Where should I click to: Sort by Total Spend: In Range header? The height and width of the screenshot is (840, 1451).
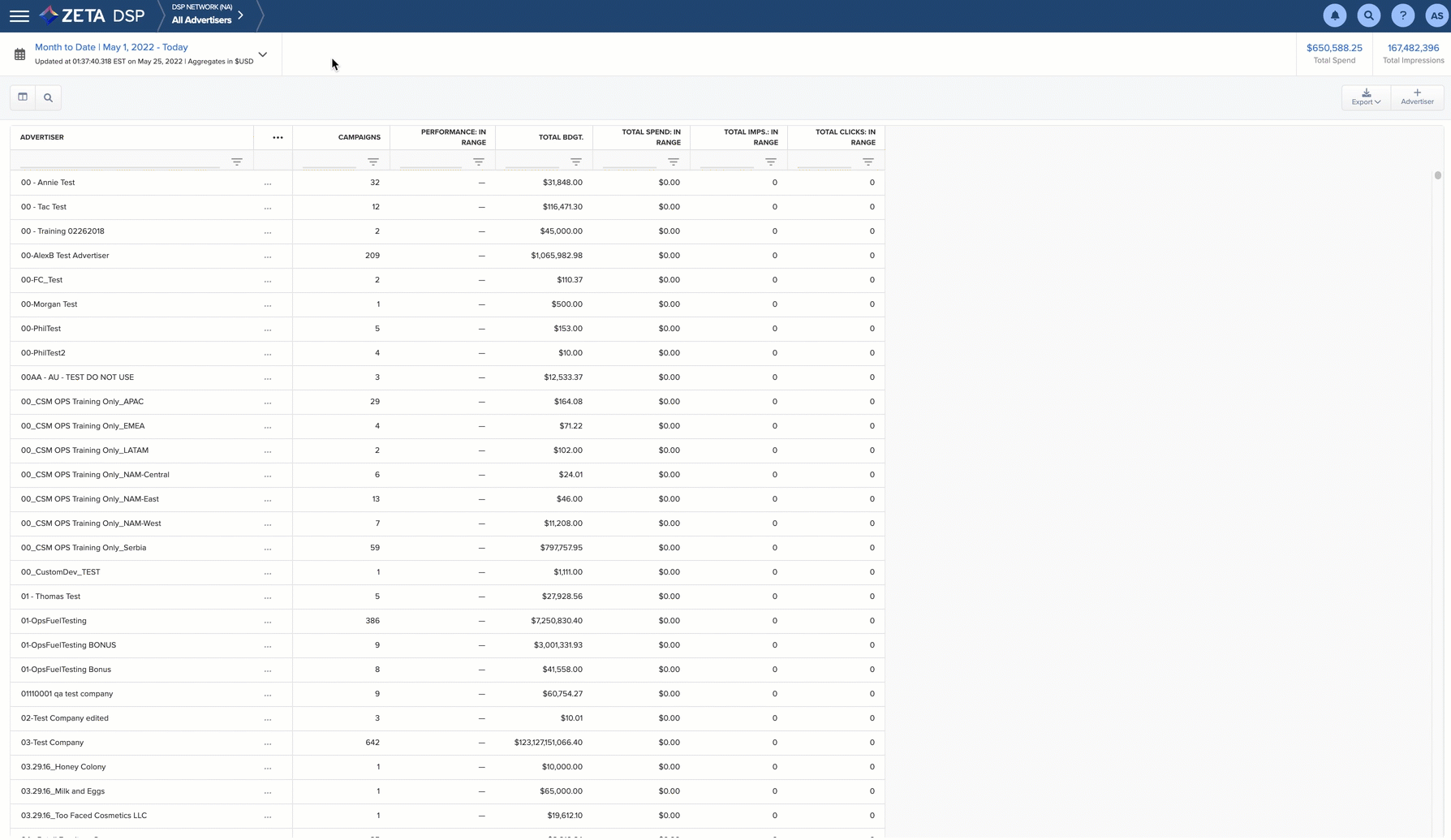[x=651, y=137]
